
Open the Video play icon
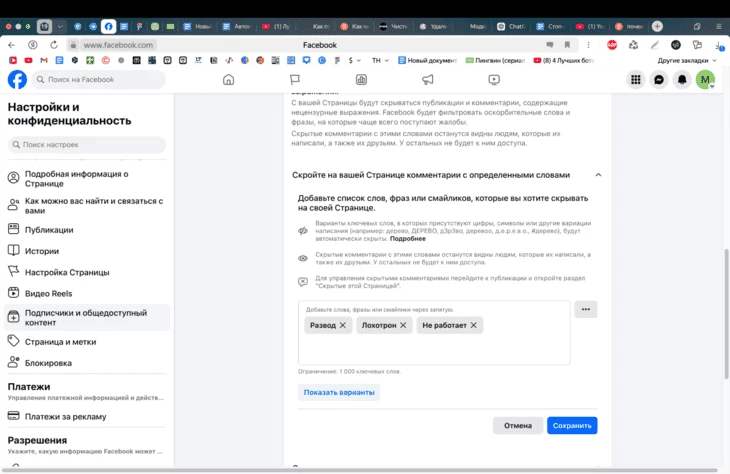pyautogui.click(x=494, y=80)
